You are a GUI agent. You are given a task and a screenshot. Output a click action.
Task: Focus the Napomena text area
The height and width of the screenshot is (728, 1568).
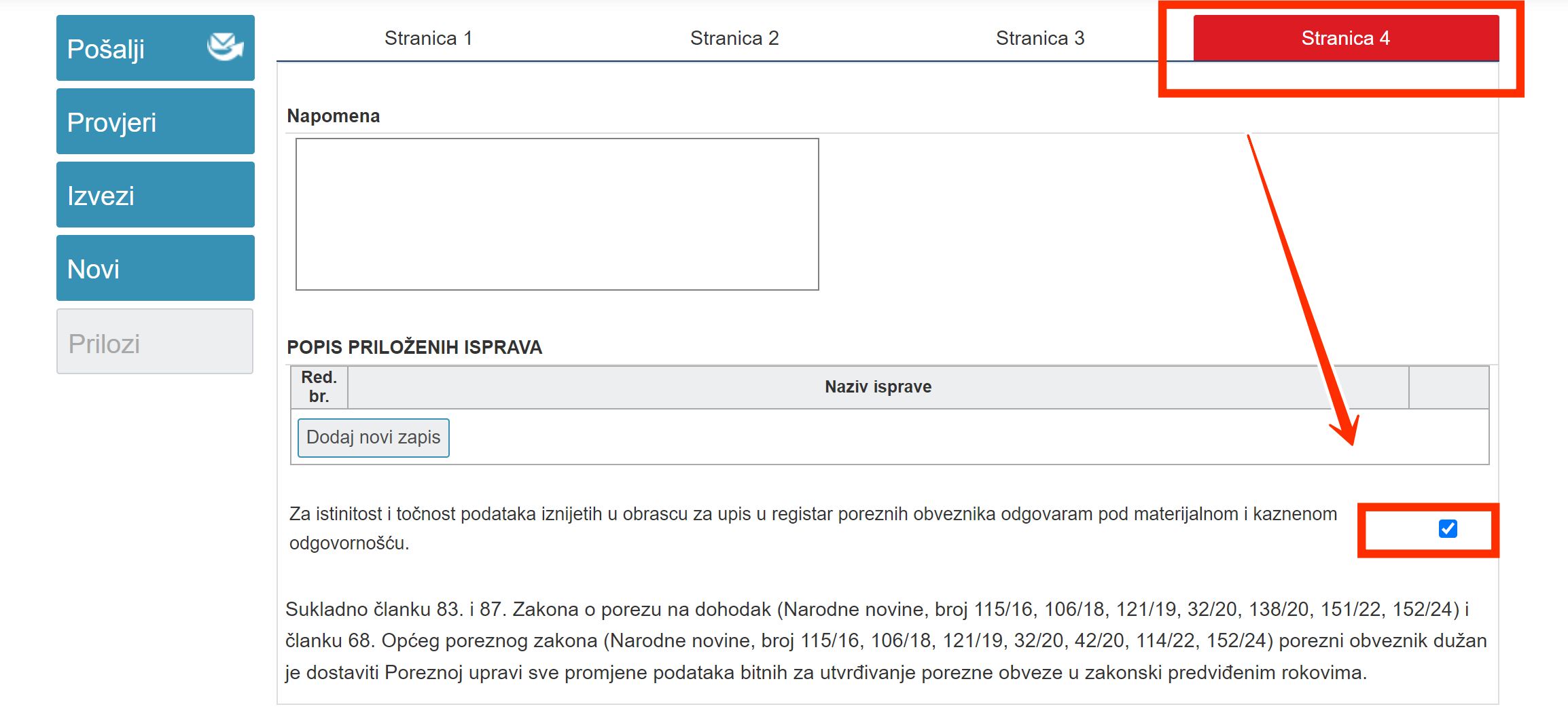557,215
